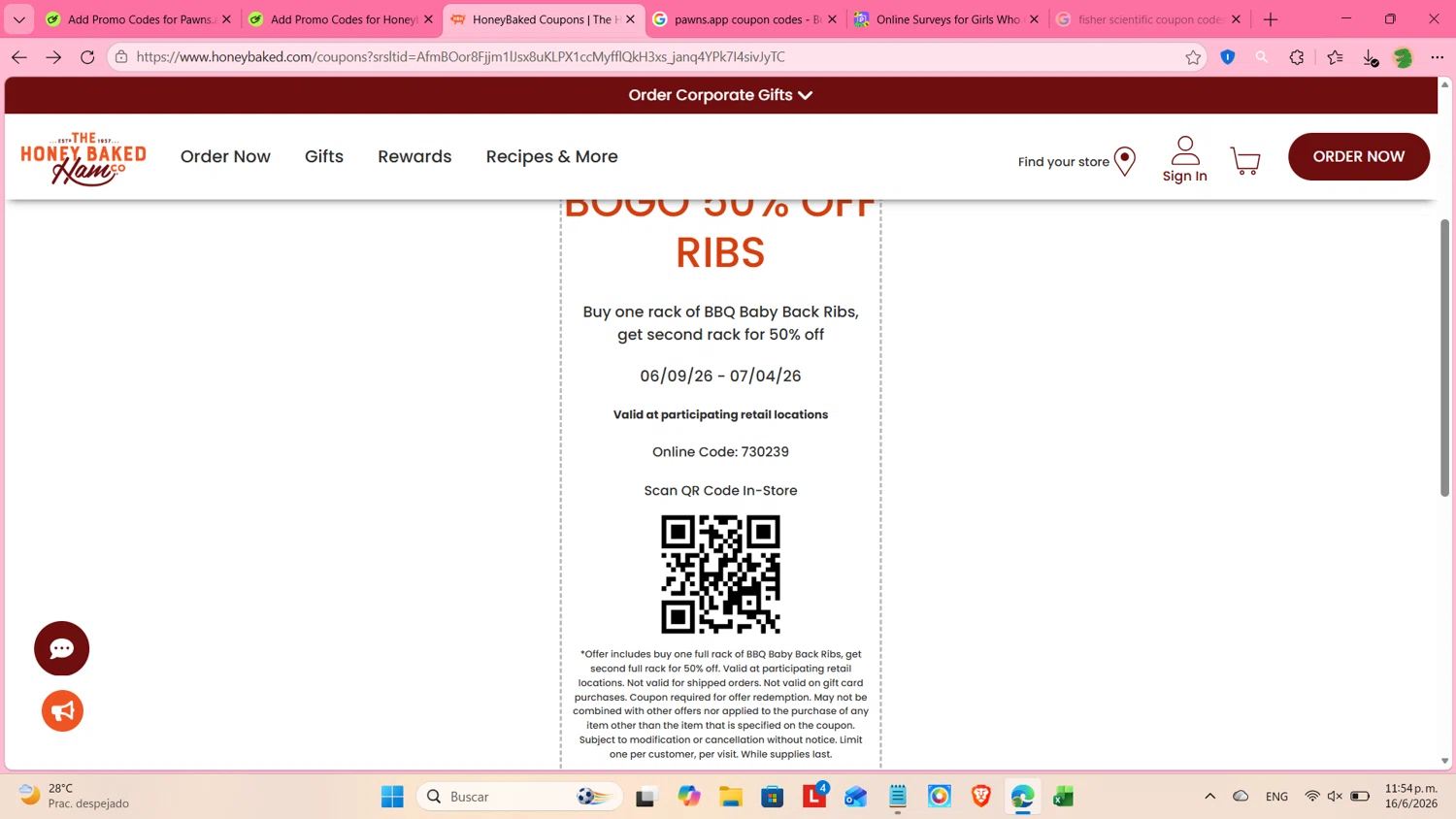
Task: Click the page vertical scrollbar thumb
Action: pos(1444,358)
